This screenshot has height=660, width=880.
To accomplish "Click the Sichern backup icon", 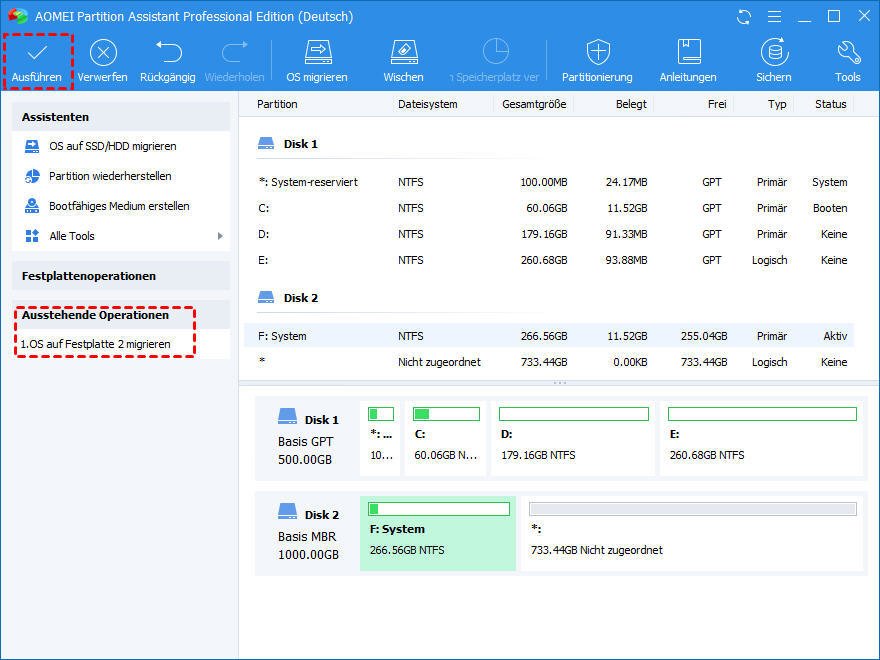I will 773,53.
